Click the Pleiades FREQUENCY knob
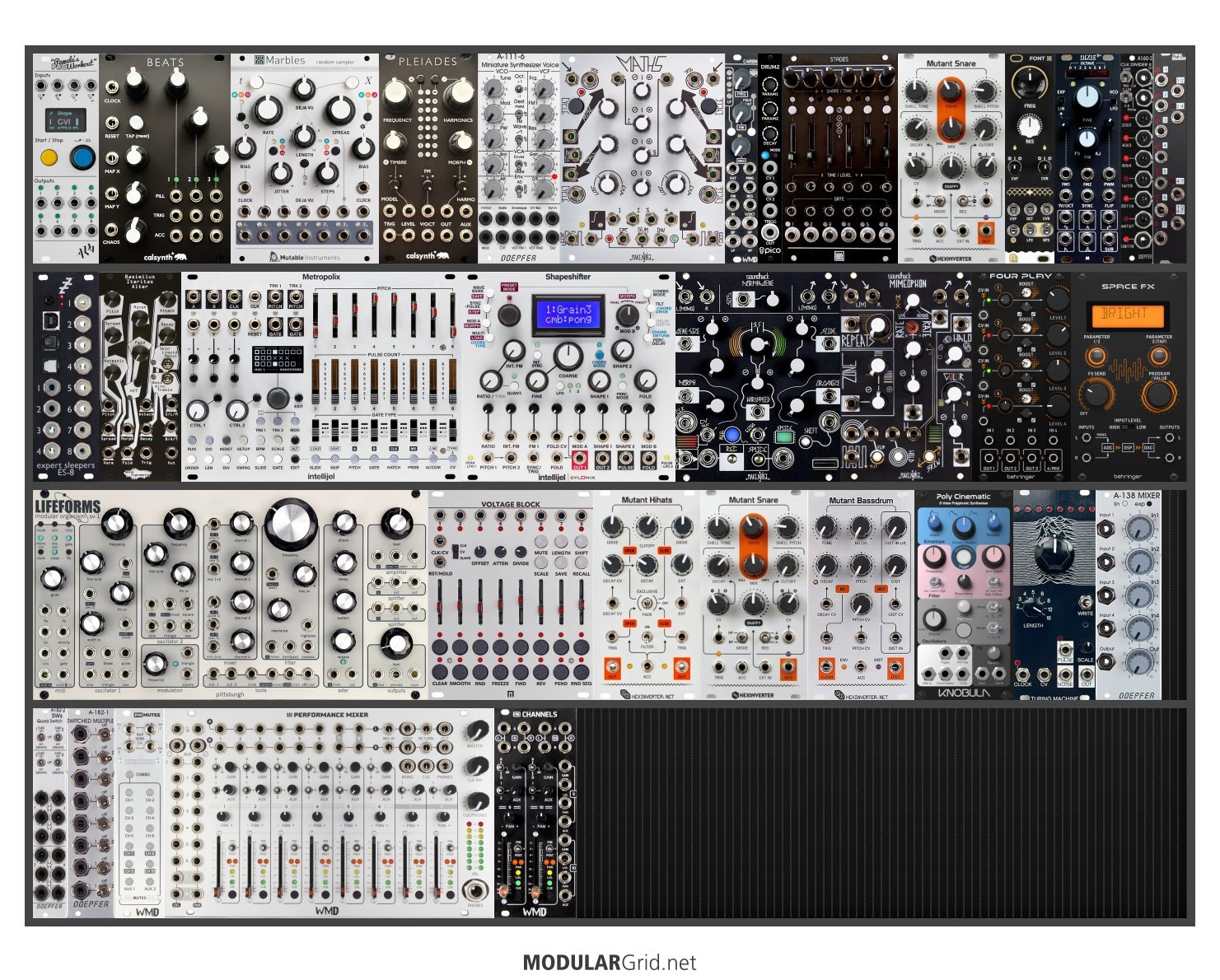 tap(398, 94)
